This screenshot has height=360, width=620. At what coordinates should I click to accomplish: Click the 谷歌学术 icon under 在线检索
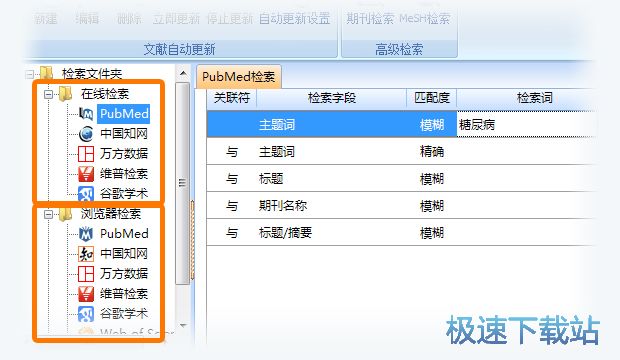tap(86, 193)
